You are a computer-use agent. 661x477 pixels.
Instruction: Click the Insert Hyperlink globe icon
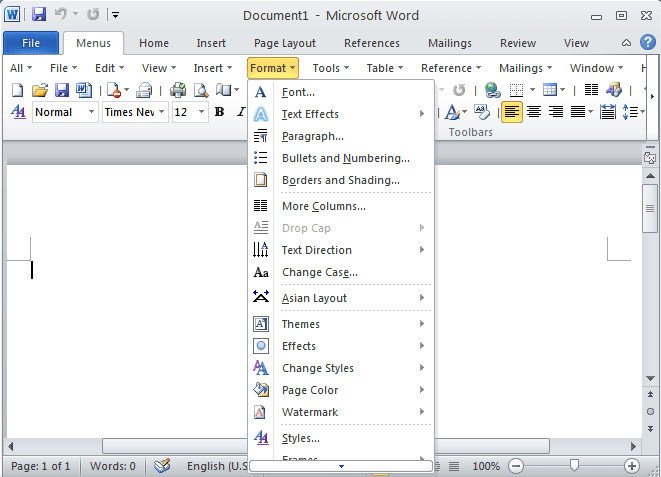pyautogui.click(x=492, y=90)
